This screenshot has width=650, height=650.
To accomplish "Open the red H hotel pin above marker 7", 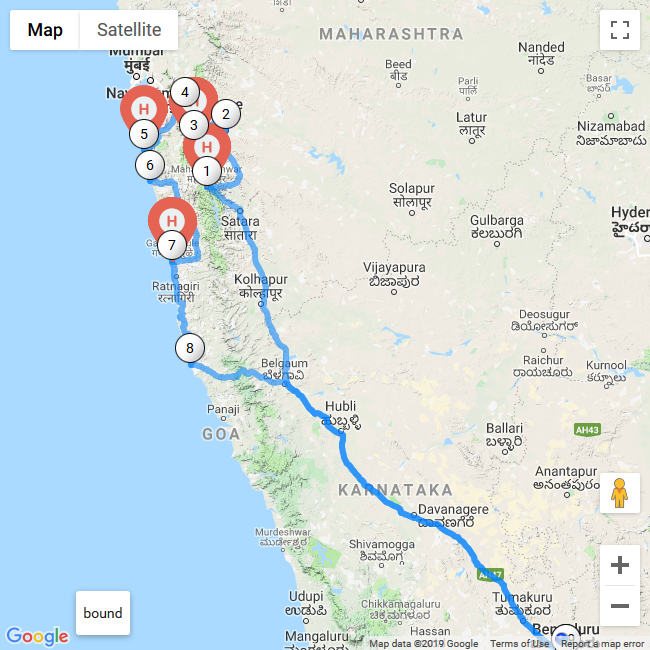I will pyautogui.click(x=172, y=218).
